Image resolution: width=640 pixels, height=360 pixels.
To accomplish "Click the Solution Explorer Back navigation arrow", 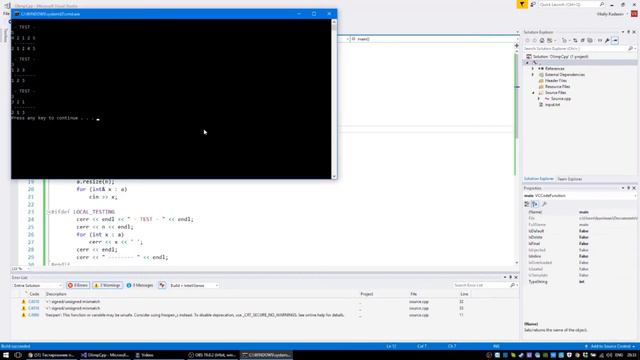I will [527, 40].
